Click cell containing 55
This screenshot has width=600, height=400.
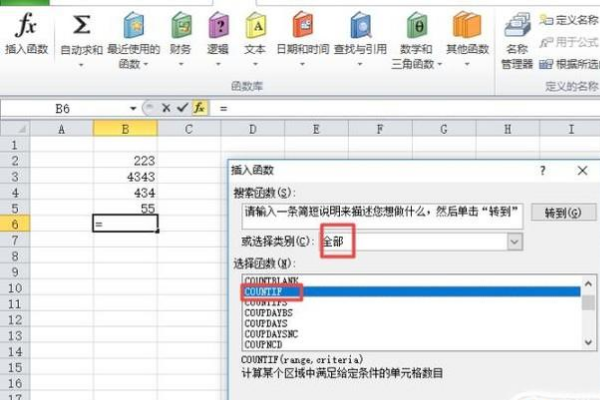point(125,208)
